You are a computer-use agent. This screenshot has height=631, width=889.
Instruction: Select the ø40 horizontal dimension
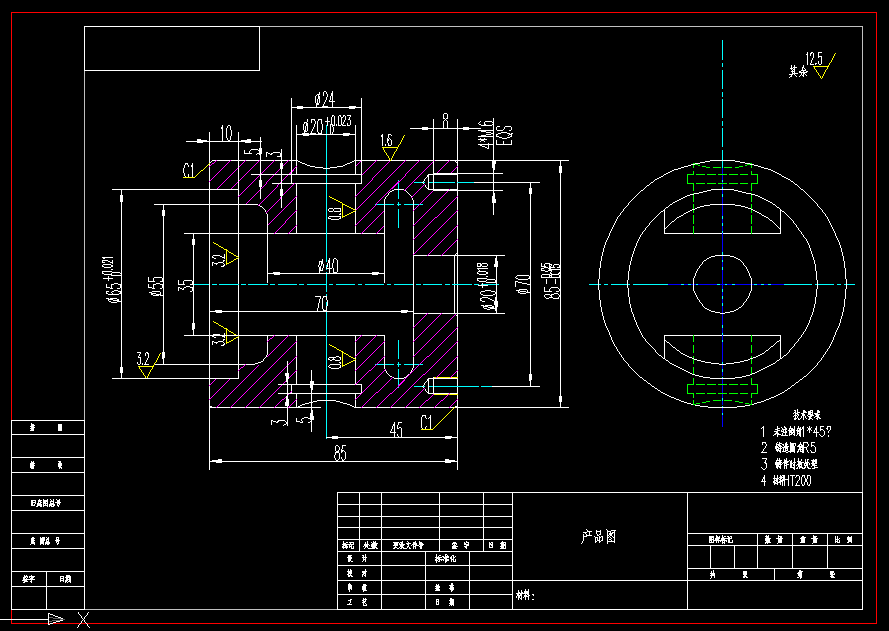[x=328, y=265]
